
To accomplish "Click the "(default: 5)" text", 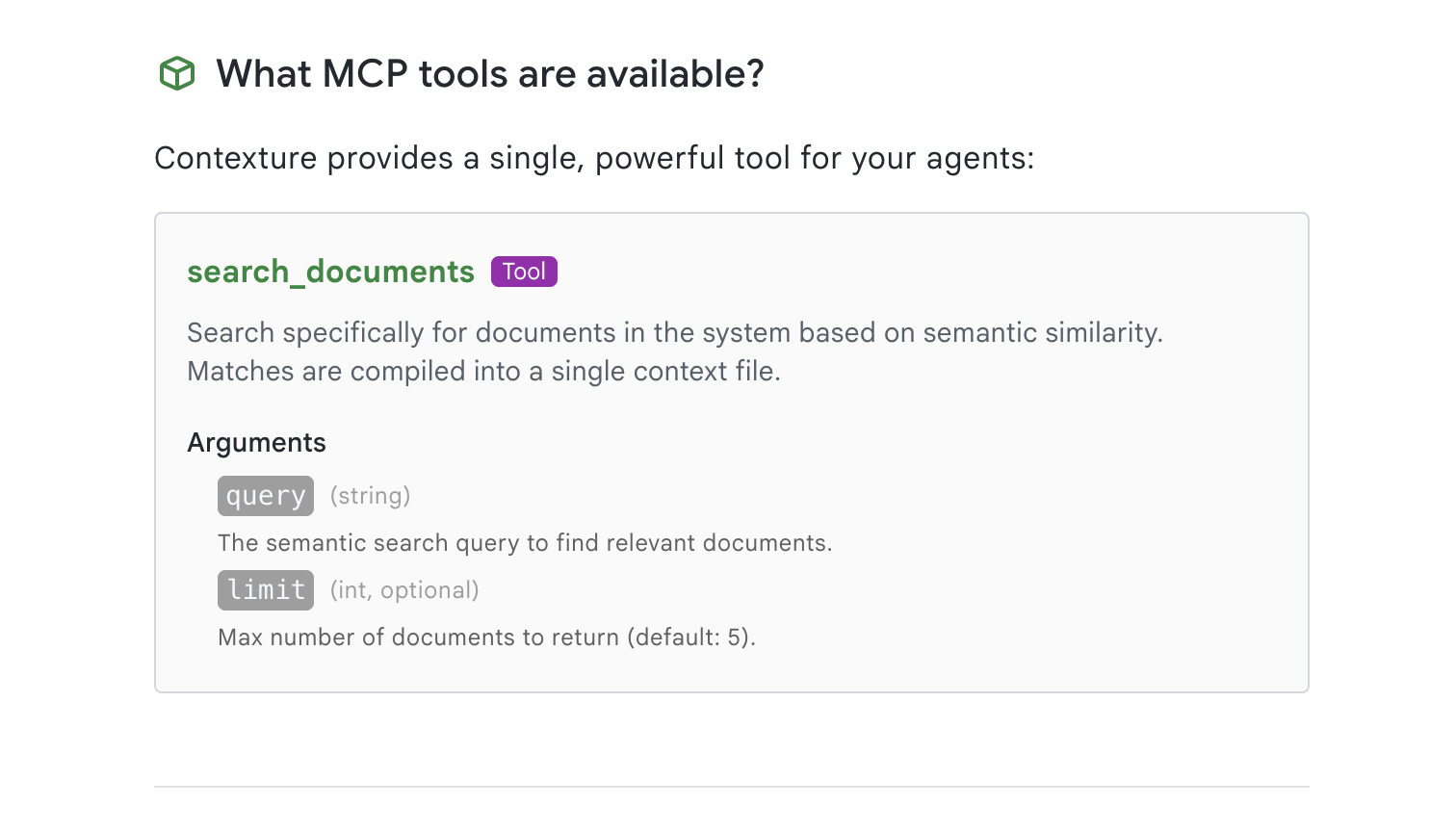I will pos(689,637).
